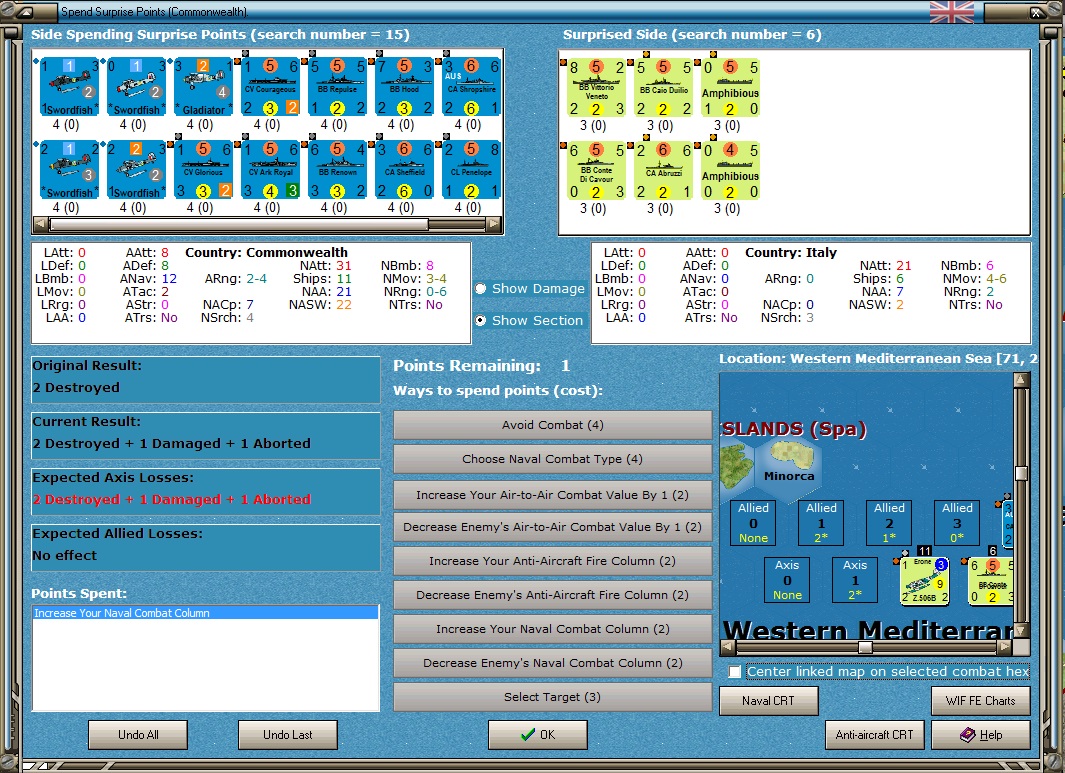Select the BB Renown battleship unit
Screen dimensions: 1065x773
(338, 170)
